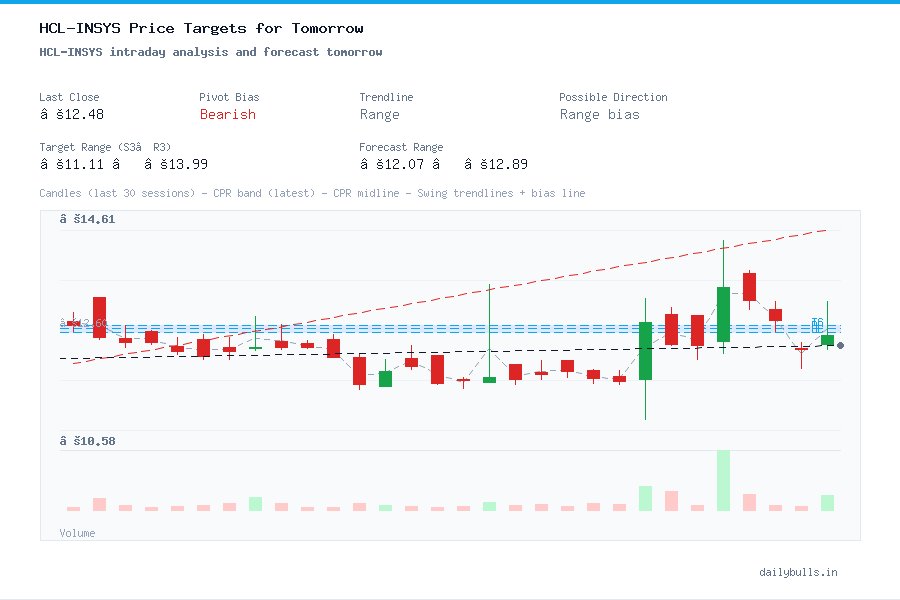Viewport: 900px width, 600px height.
Task: Click the 'HCL-INSYS intraday analysis and forecast tomorrow' subtitle
Action: [211, 52]
